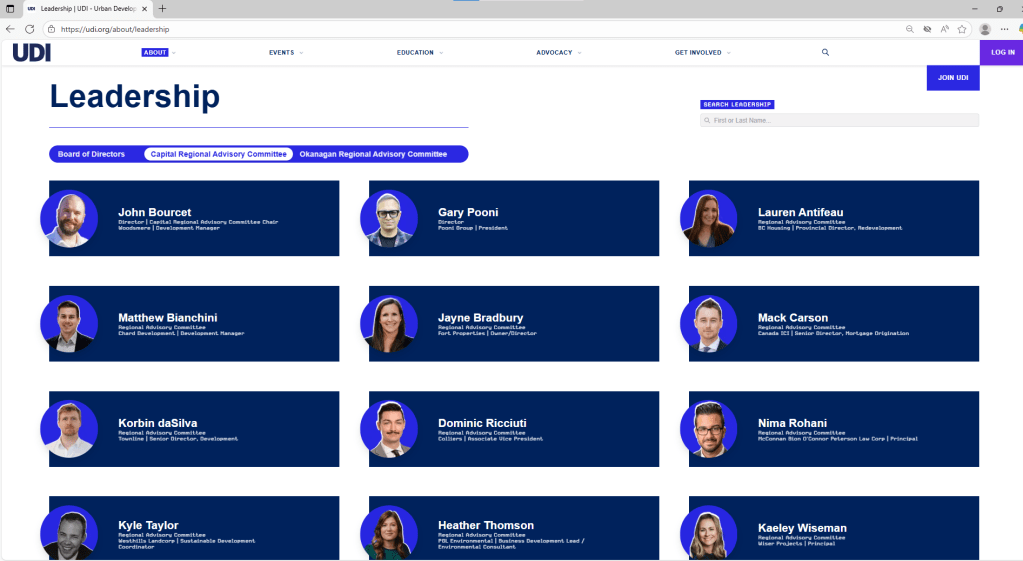Click the leadership name search field
The width and height of the screenshot is (1023, 561).
[839, 120]
